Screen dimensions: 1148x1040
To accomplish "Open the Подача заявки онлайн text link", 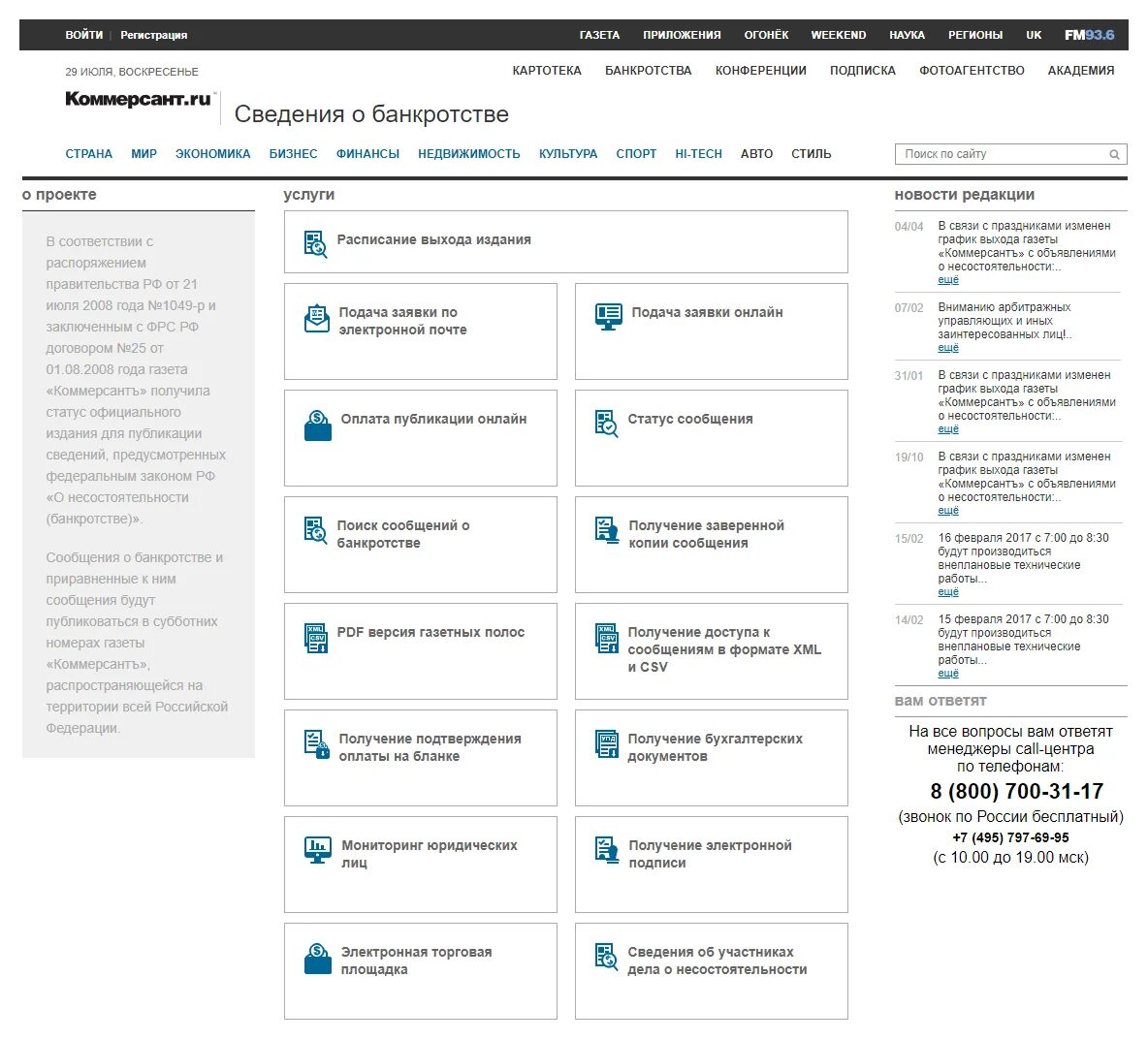I will (x=707, y=312).
